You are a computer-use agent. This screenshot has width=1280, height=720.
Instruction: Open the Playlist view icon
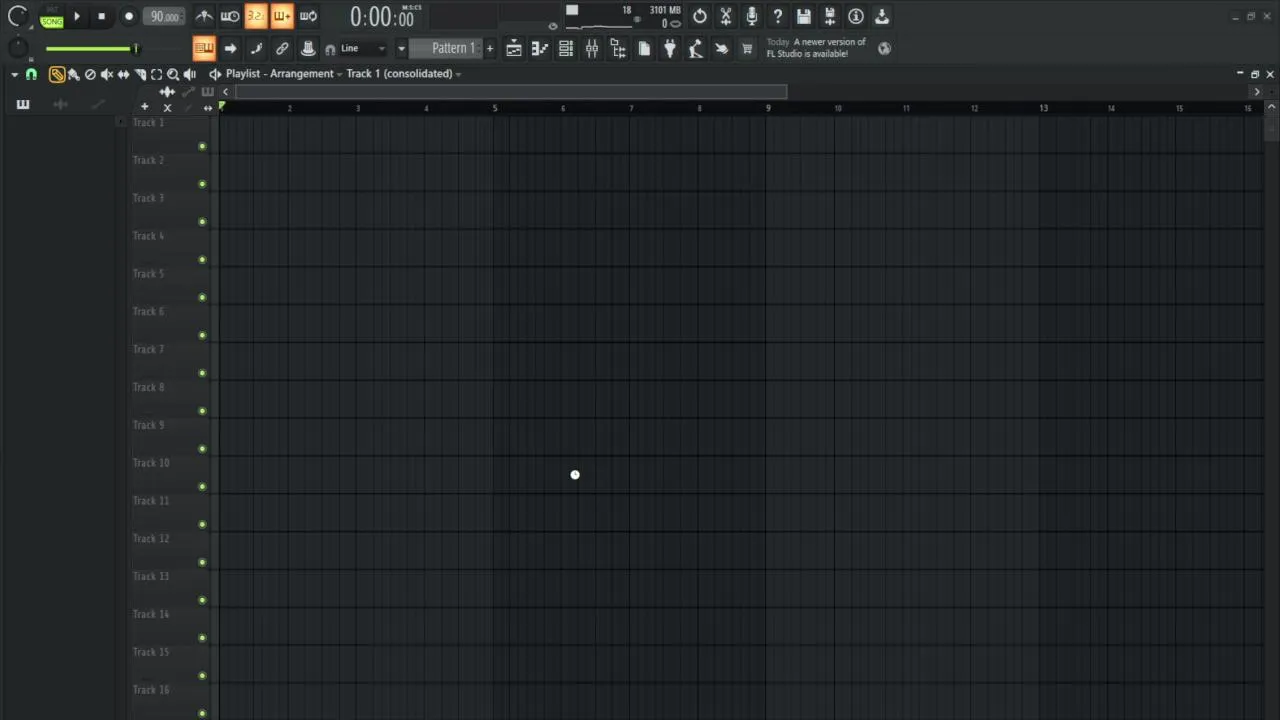click(514, 48)
